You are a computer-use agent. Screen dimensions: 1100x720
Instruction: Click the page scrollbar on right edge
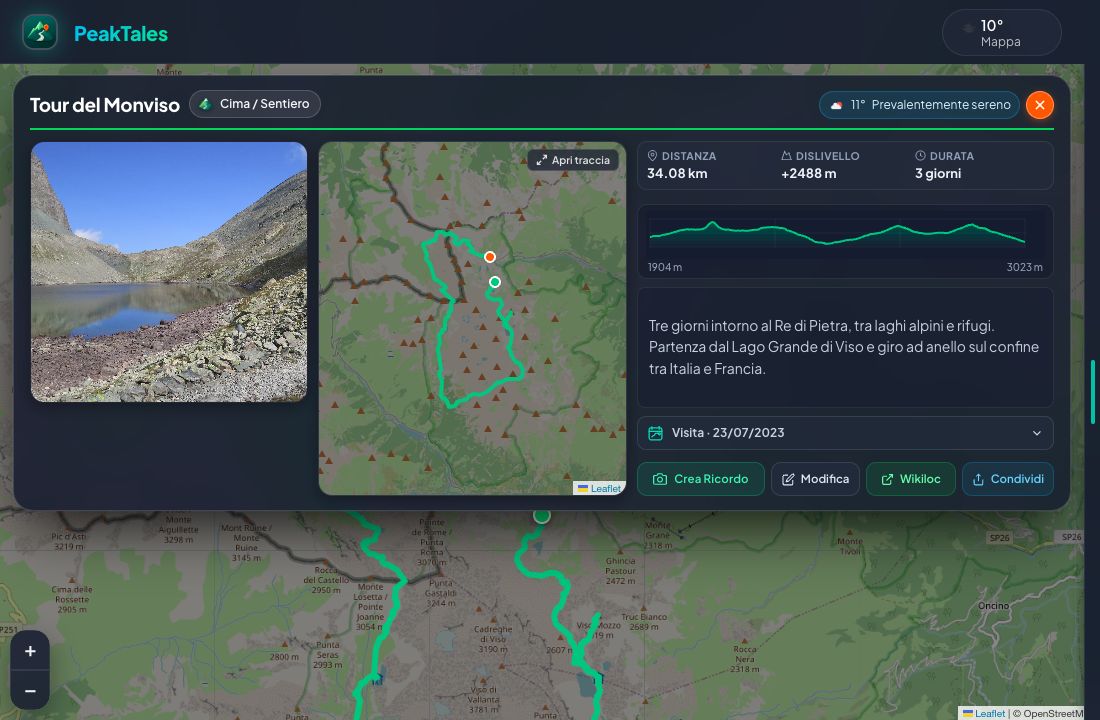coord(1092,392)
